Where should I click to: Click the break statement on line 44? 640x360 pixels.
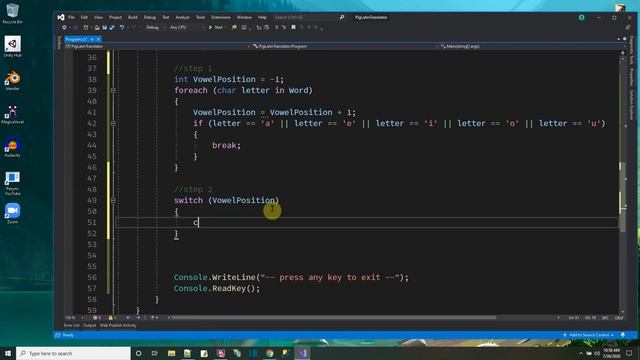(226, 145)
